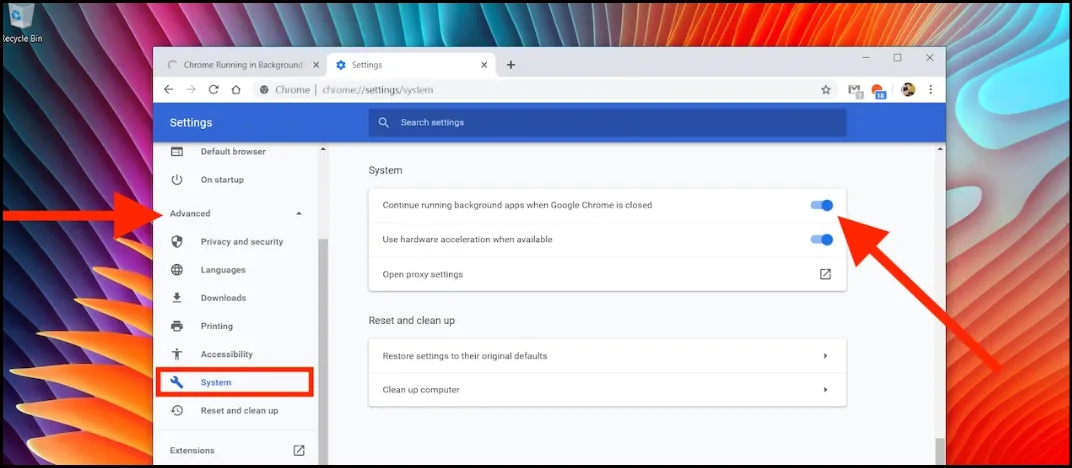Open the Extensions link in sidebar
The image size is (1072, 468).
pos(192,450)
